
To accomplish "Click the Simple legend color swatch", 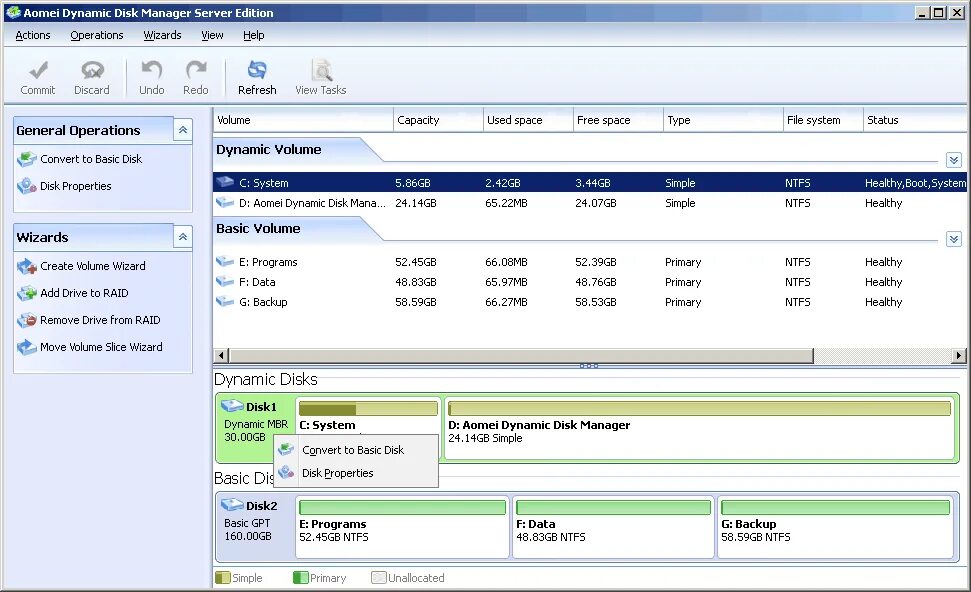I will point(222,577).
